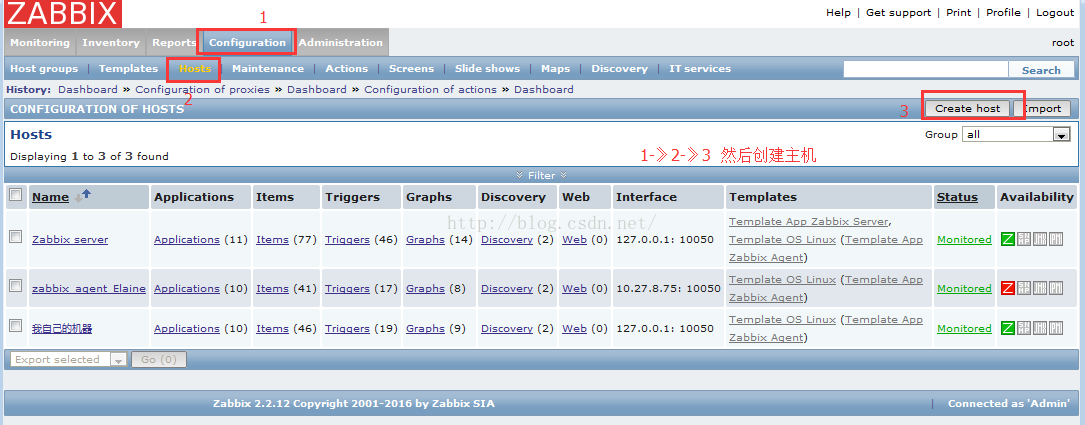The width and height of the screenshot is (1085, 425).
Task: Click Monitored status for zabbix_agent_Elaine
Action: pos(964,289)
